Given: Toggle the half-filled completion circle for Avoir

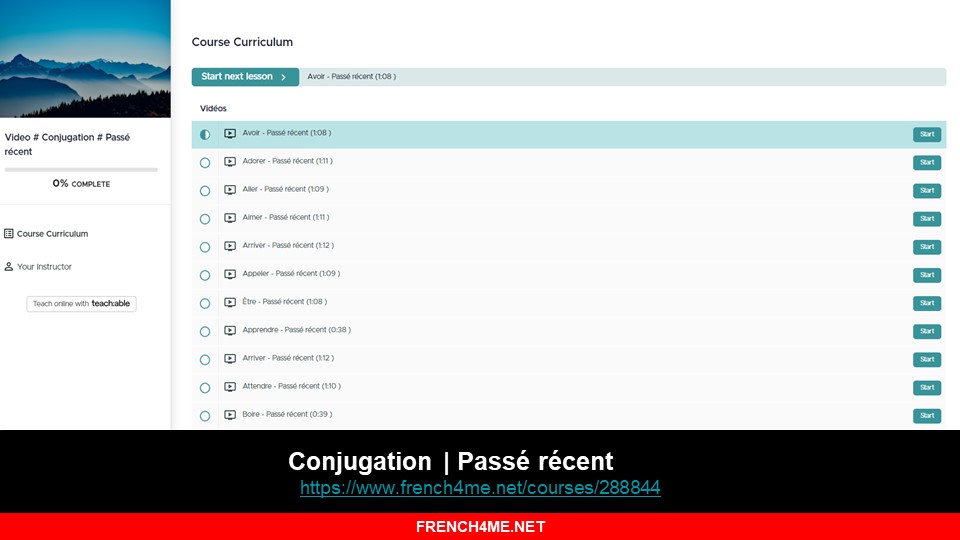Looking at the screenshot, I should pos(205,134).
